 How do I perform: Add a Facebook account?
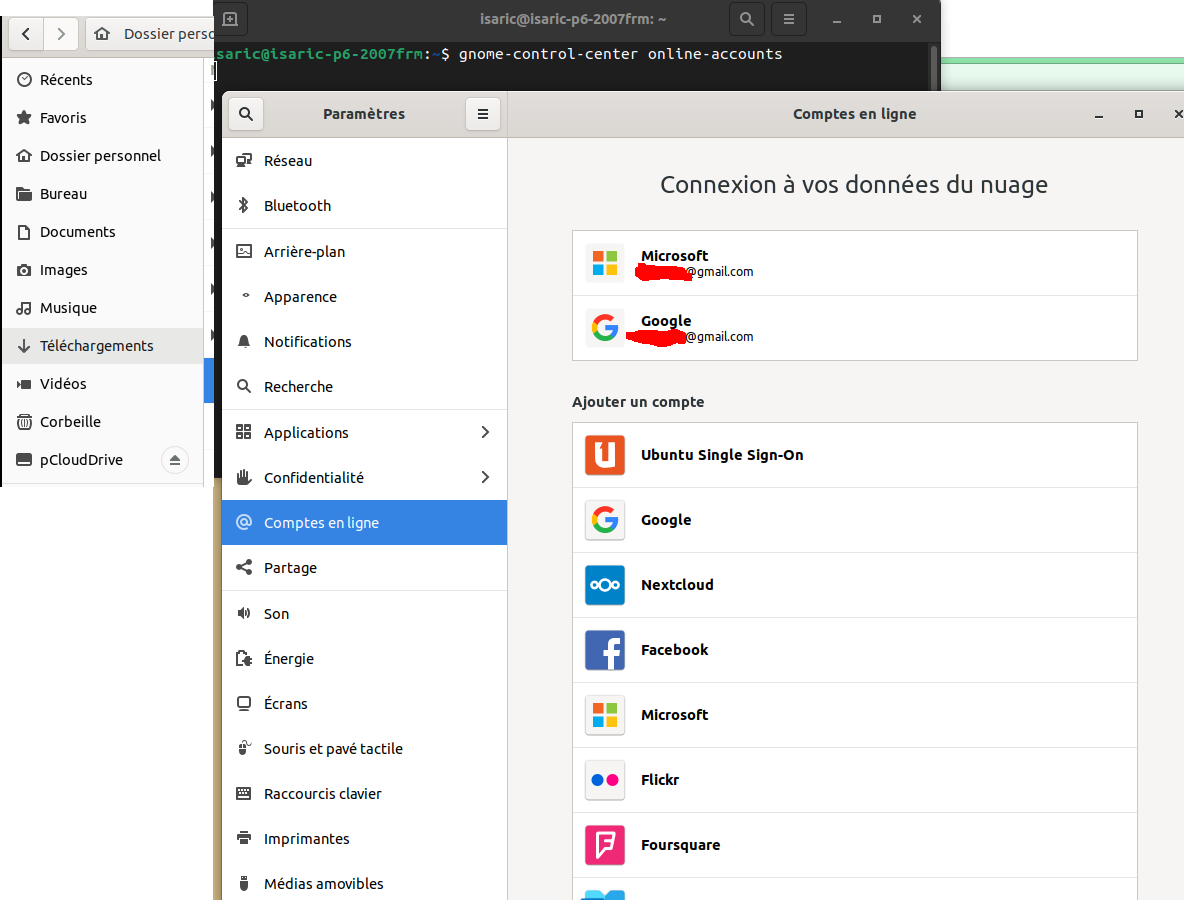coord(855,650)
